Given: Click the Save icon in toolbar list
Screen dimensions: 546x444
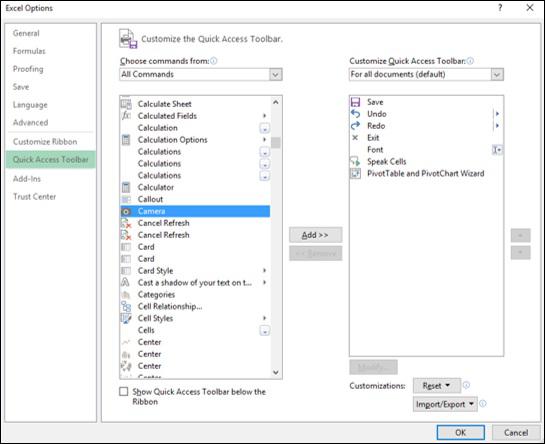Looking at the screenshot, I should (355, 102).
